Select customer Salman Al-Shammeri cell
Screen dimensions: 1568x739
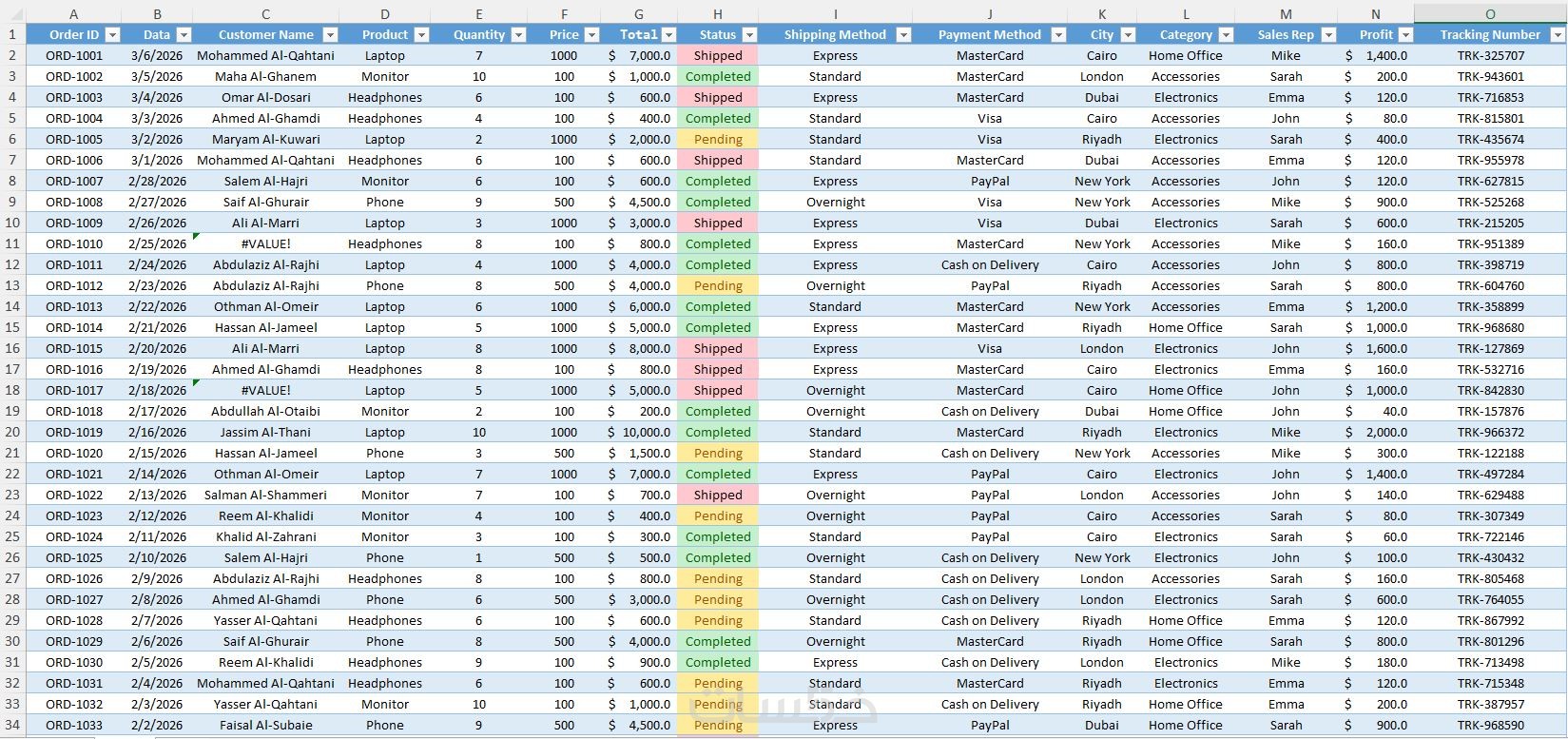click(265, 495)
